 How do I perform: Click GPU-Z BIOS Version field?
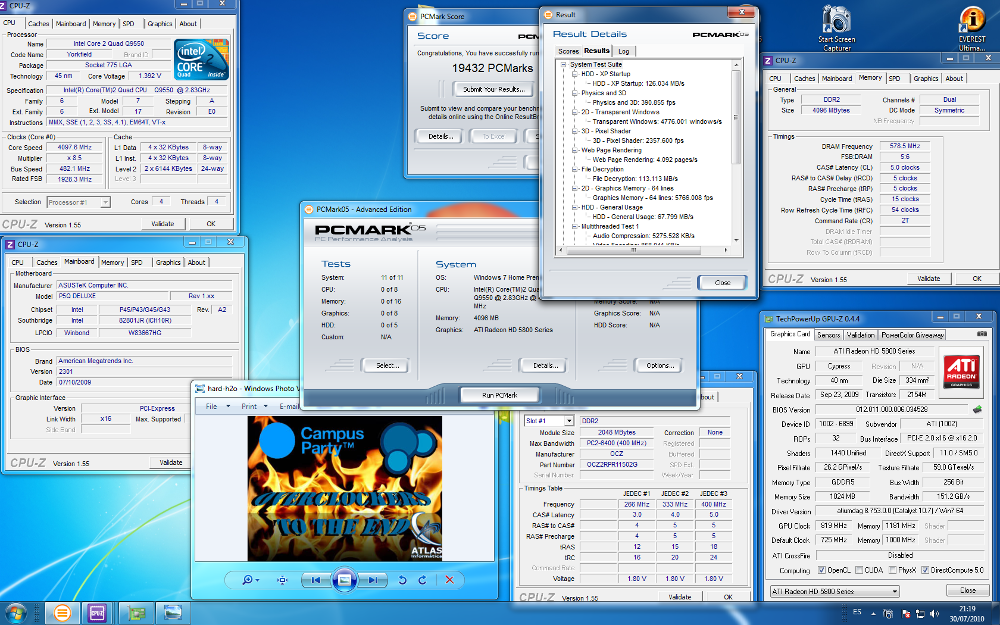tap(892, 409)
